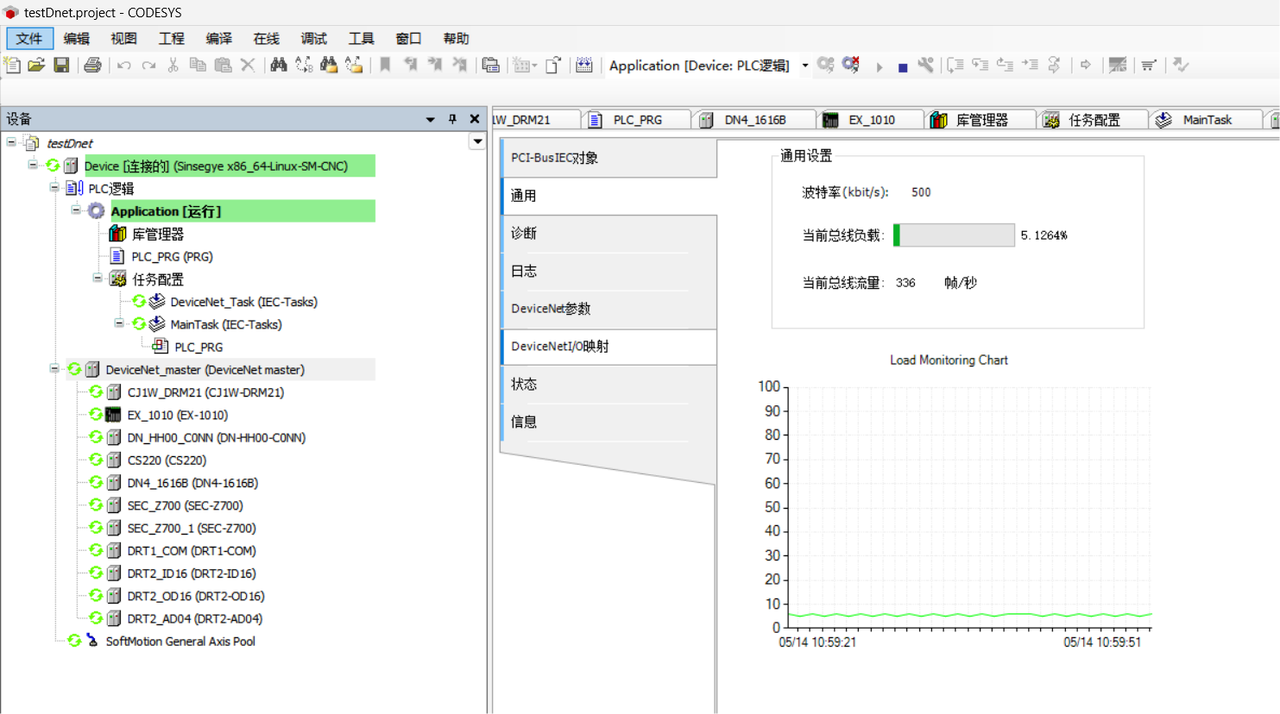
Task: Pin the 设备 panel with pushpin
Action: point(452,119)
